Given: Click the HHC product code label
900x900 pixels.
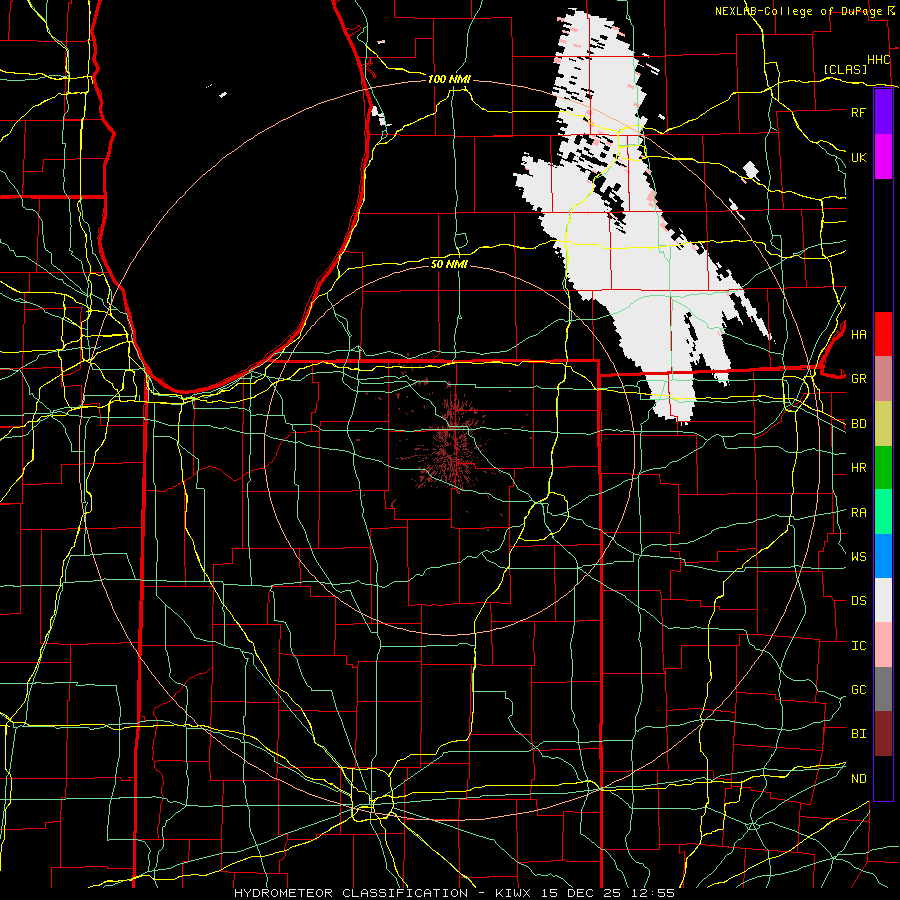Looking at the screenshot, I should [x=879, y=60].
